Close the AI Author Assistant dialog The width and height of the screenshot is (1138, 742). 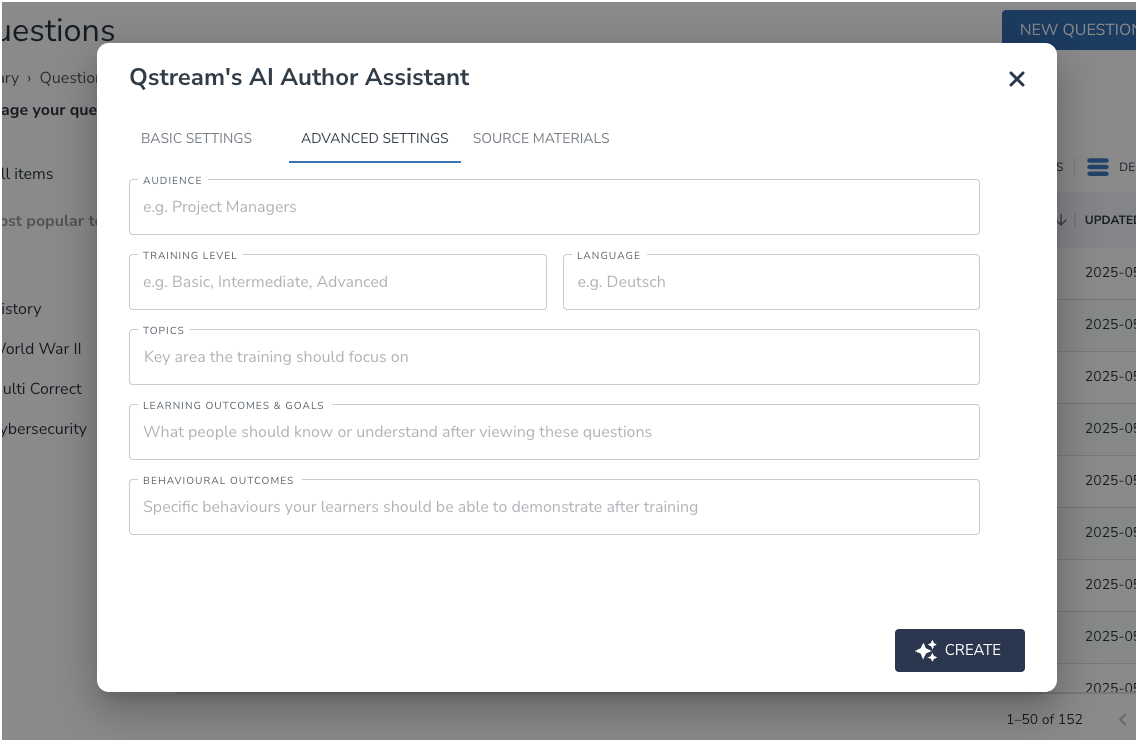[1016, 78]
